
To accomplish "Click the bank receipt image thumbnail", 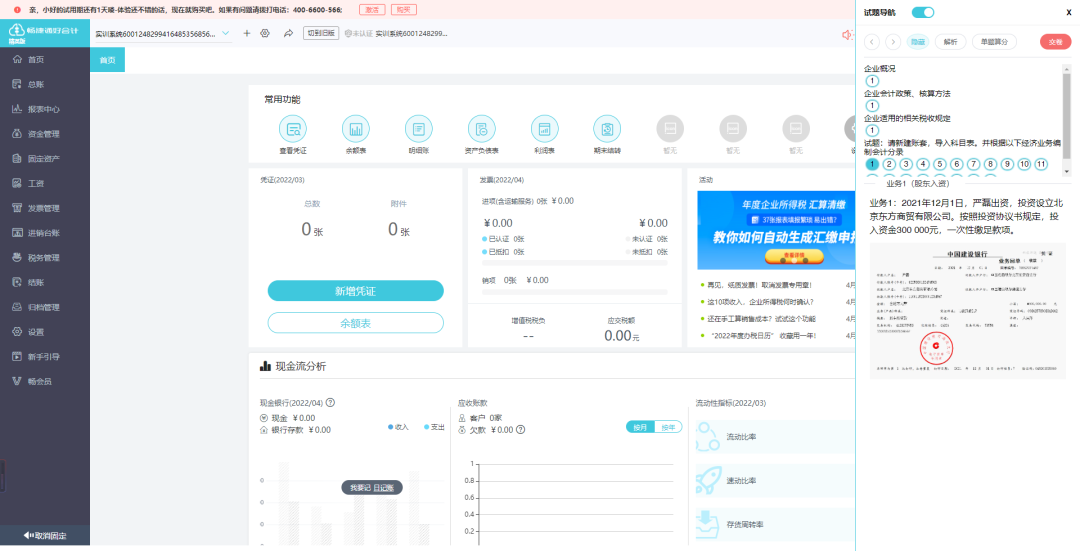I will pos(967,311).
